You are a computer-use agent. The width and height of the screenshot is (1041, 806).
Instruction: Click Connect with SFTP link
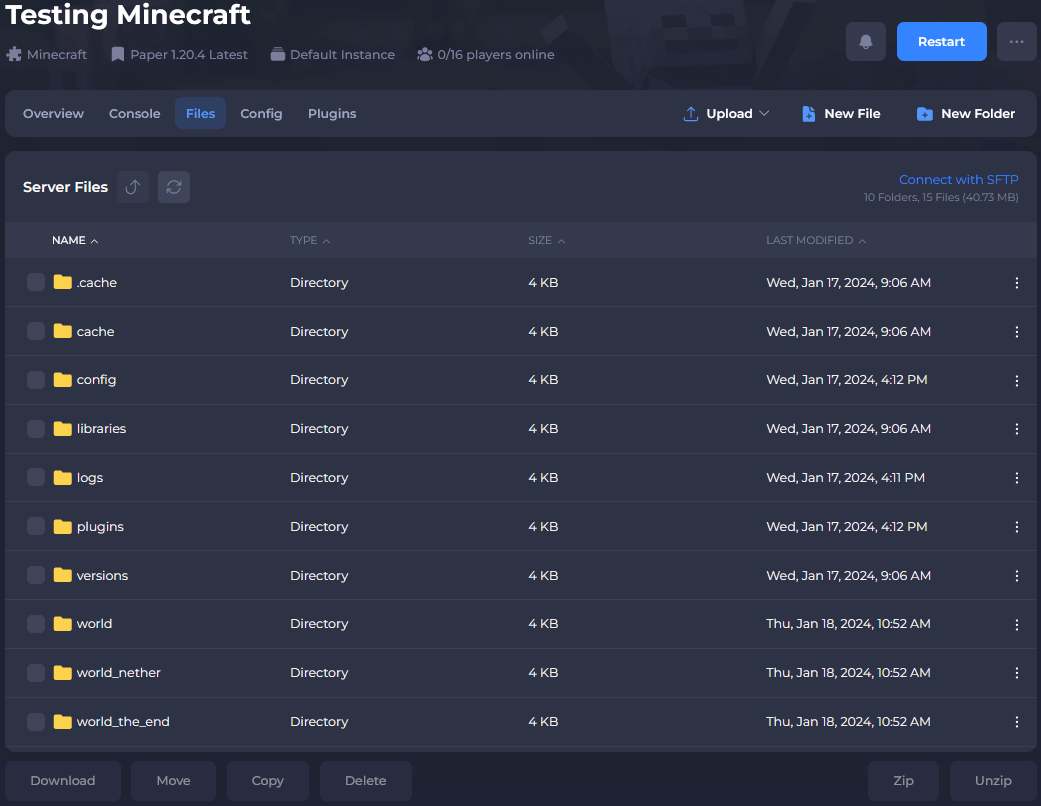click(958, 180)
